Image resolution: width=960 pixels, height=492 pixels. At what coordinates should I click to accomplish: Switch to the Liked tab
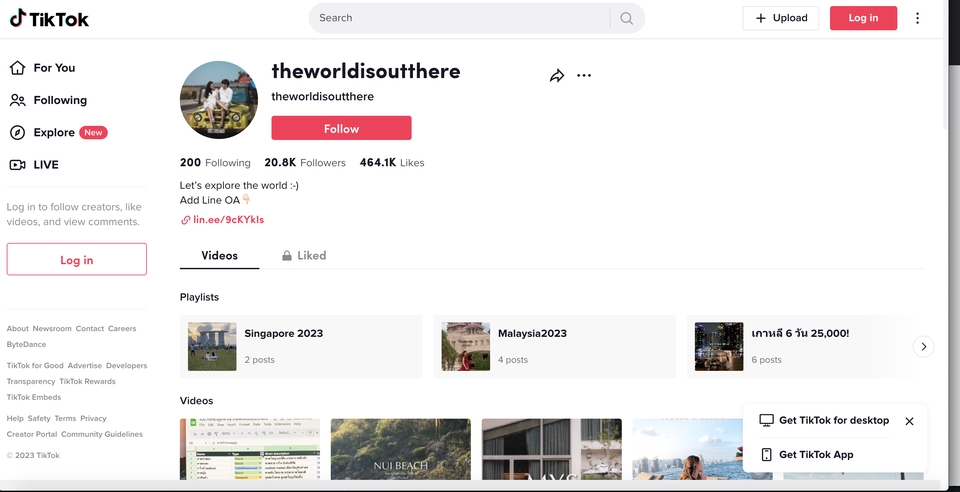tap(304, 256)
